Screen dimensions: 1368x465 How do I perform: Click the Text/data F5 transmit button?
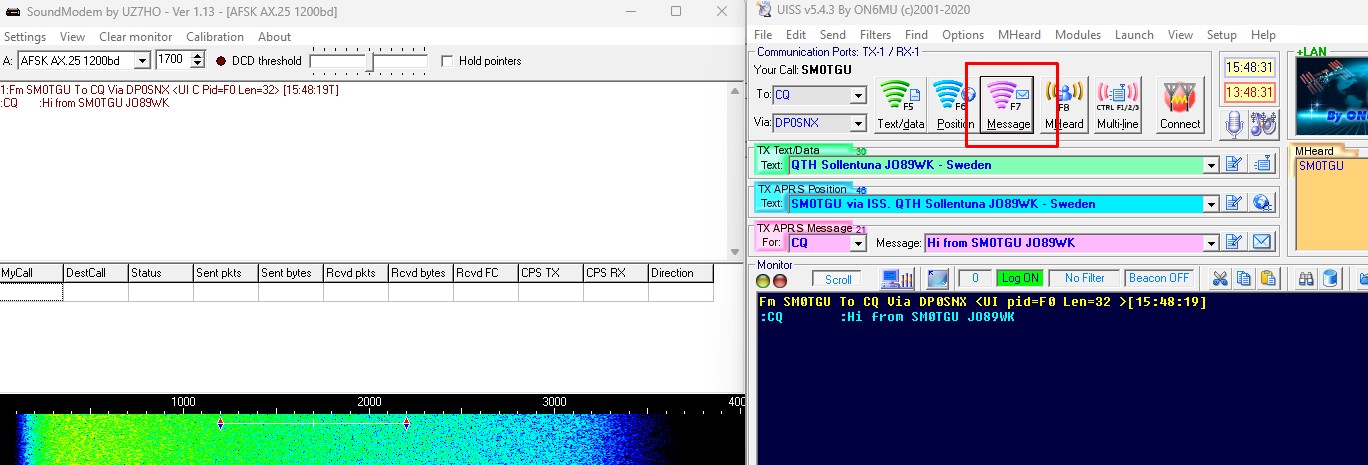point(900,105)
